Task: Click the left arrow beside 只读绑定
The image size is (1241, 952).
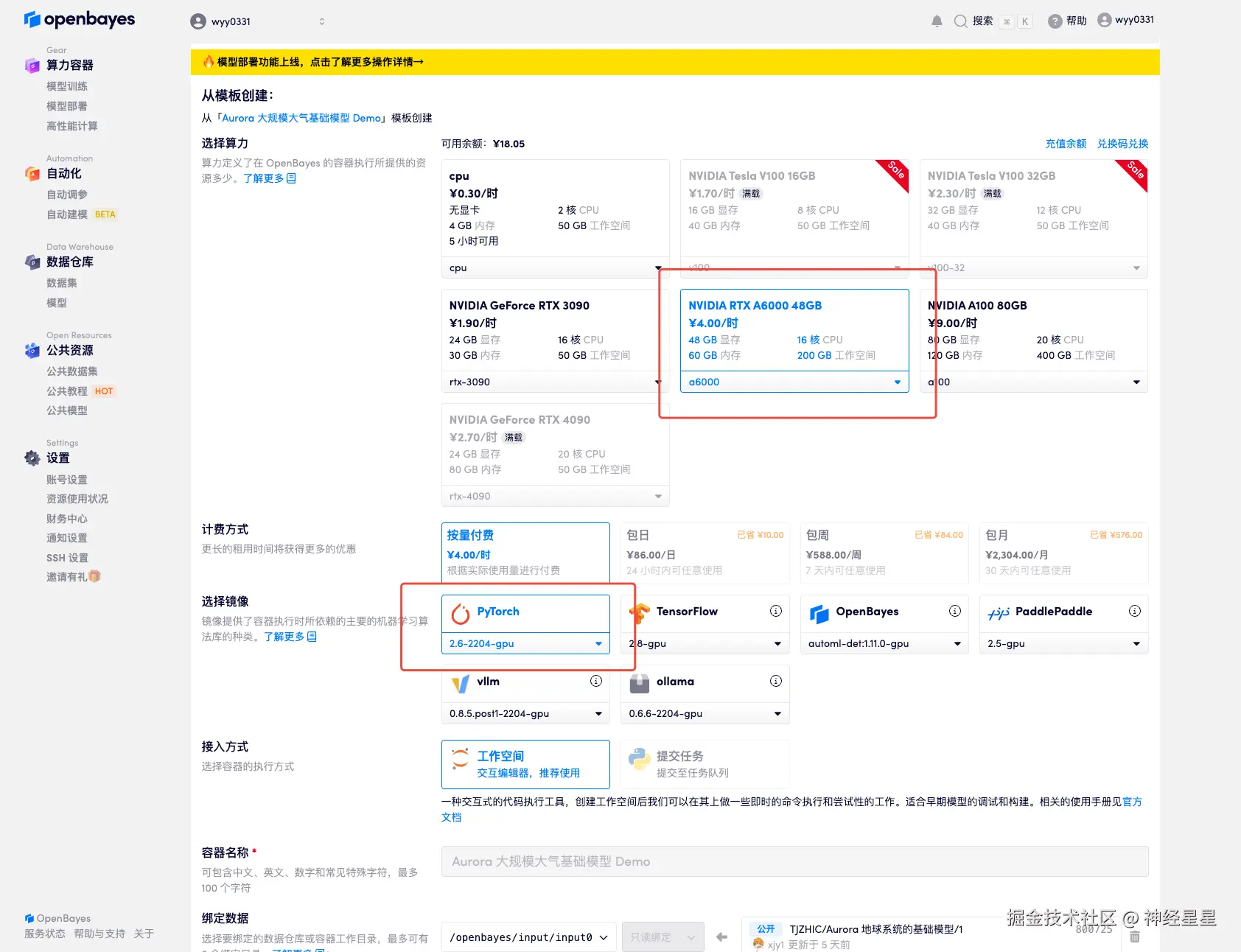Action: point(721,937)
